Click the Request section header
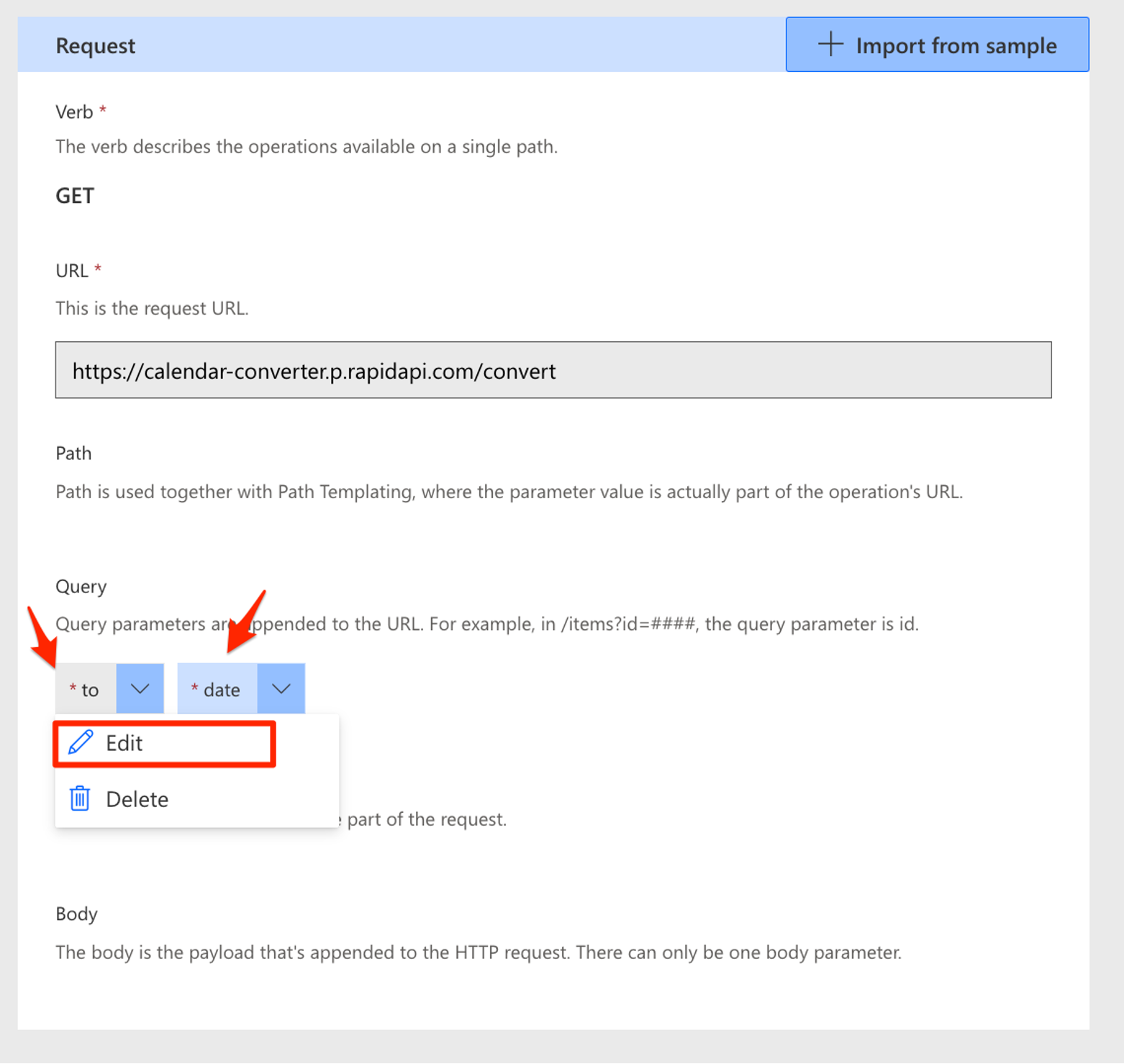 (95, 45)
